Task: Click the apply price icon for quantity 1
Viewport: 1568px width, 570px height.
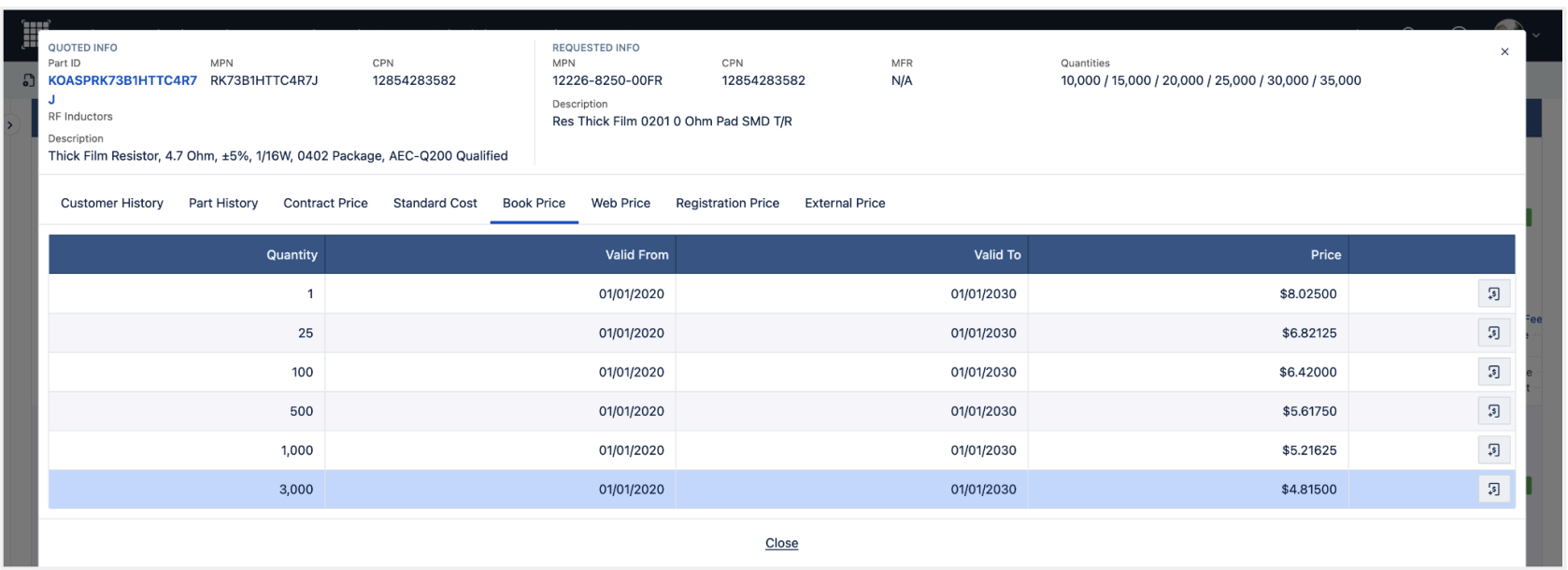Action: 1493,293
